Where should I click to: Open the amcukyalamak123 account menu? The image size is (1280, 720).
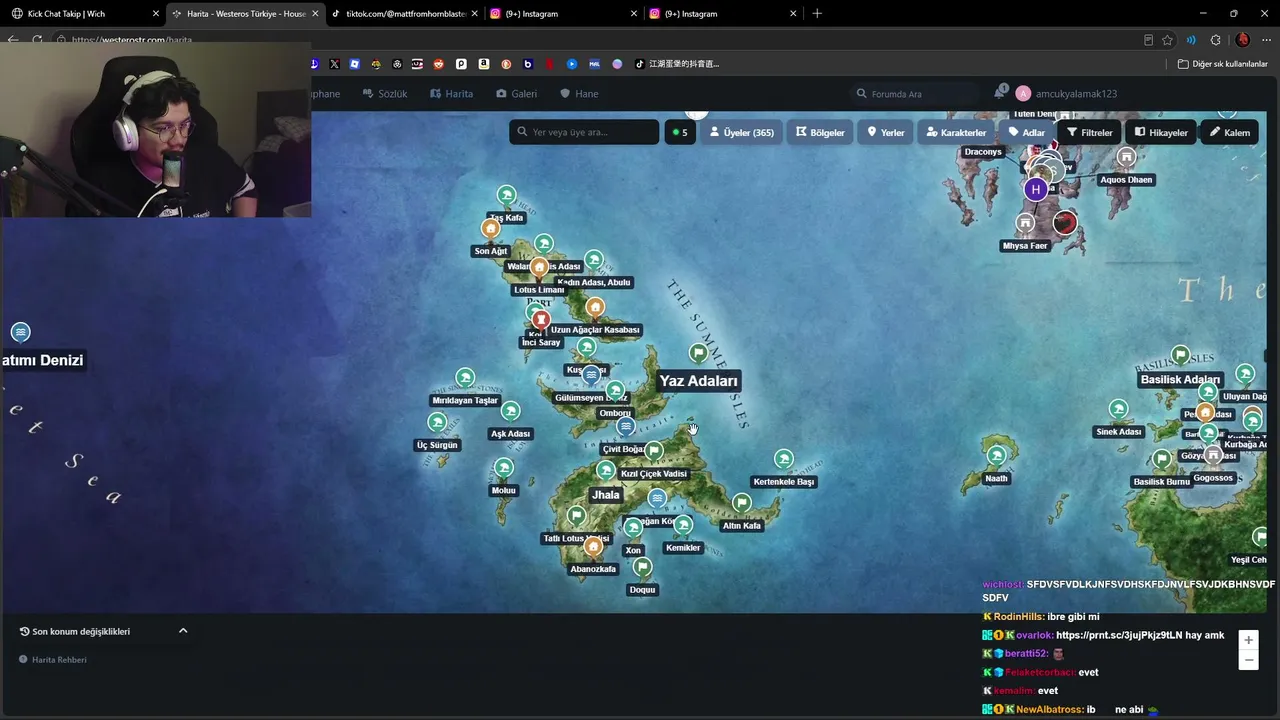click(x=1066, y=94)
